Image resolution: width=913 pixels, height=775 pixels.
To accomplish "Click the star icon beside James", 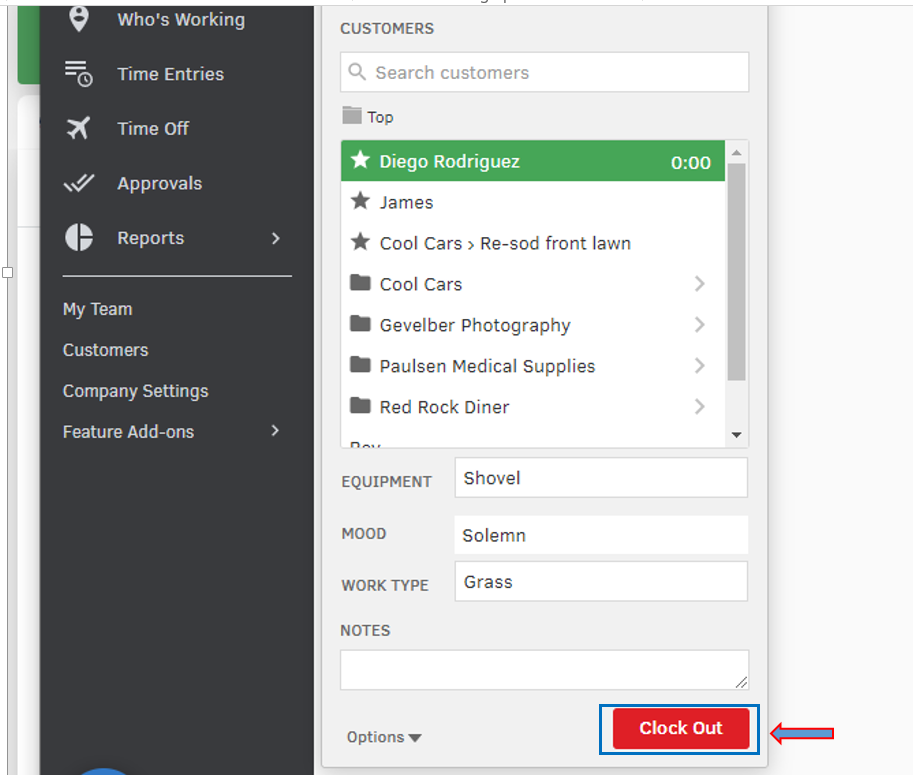I will point(361,202).
